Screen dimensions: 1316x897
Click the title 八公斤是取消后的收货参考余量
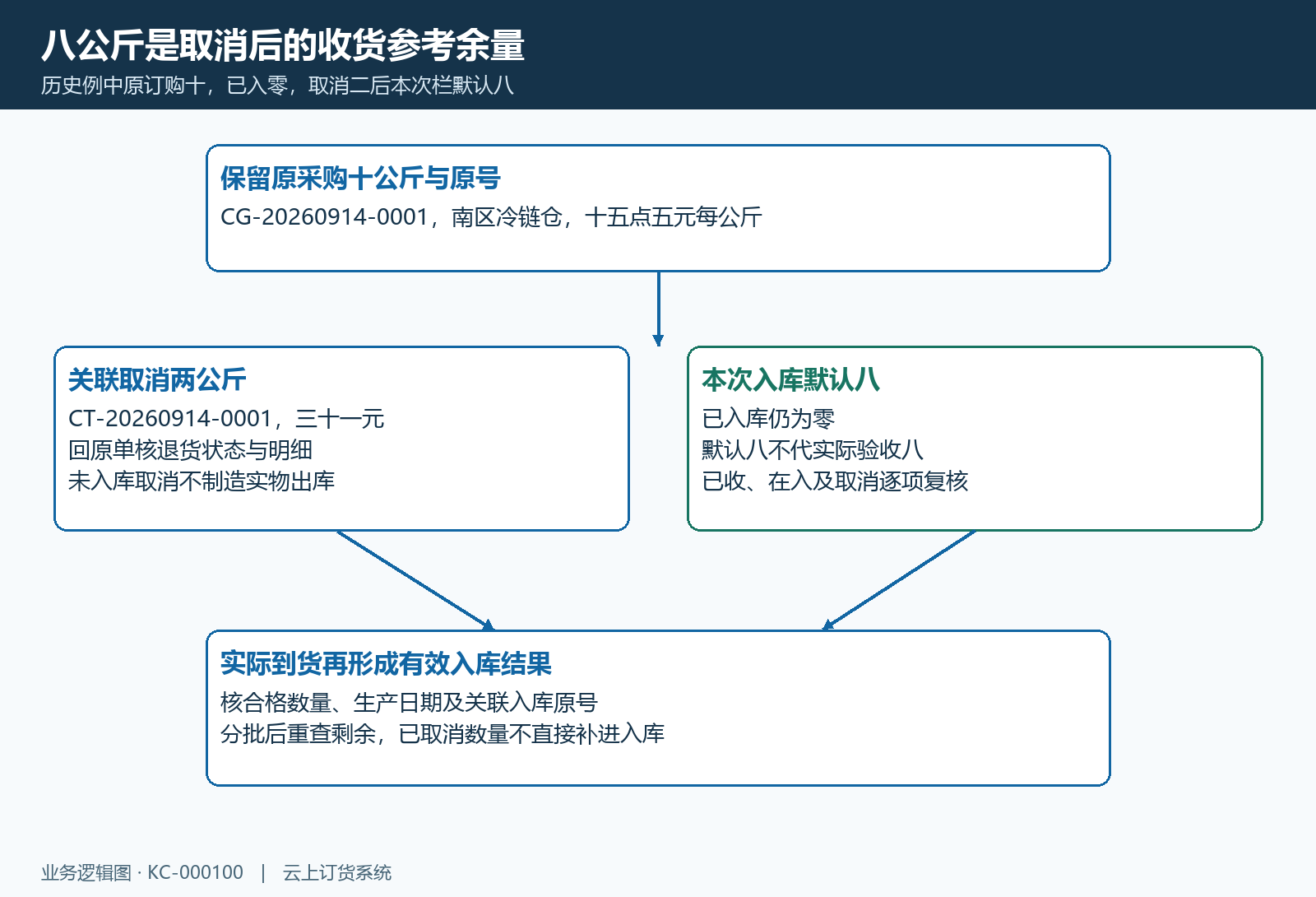[x=283, y=45]
